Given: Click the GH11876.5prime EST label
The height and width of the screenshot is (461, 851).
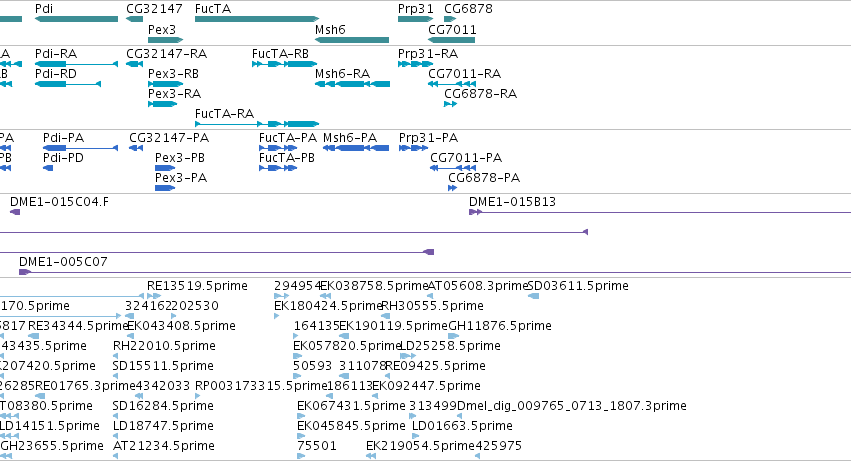Looking at the screenshot, I should tap(500, 326).
